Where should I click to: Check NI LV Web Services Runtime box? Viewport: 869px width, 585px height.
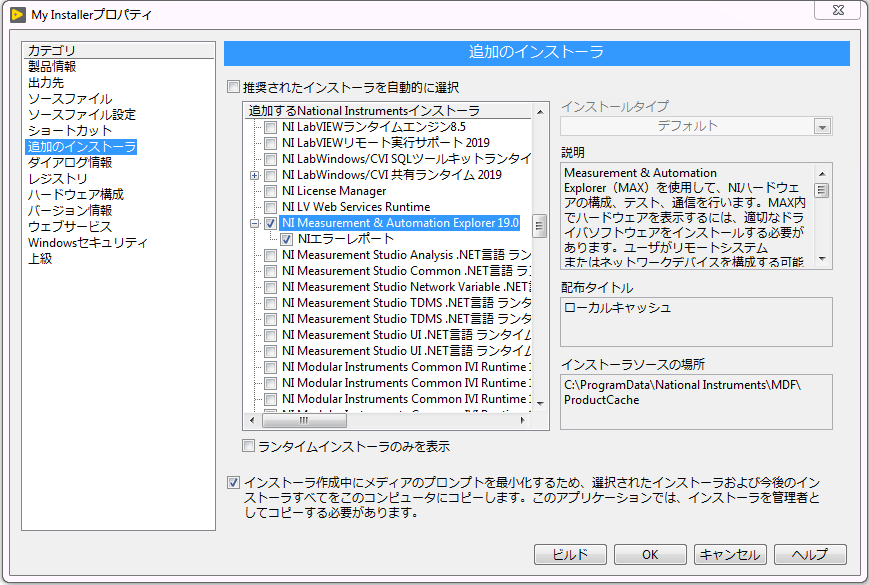click(270, 208)
